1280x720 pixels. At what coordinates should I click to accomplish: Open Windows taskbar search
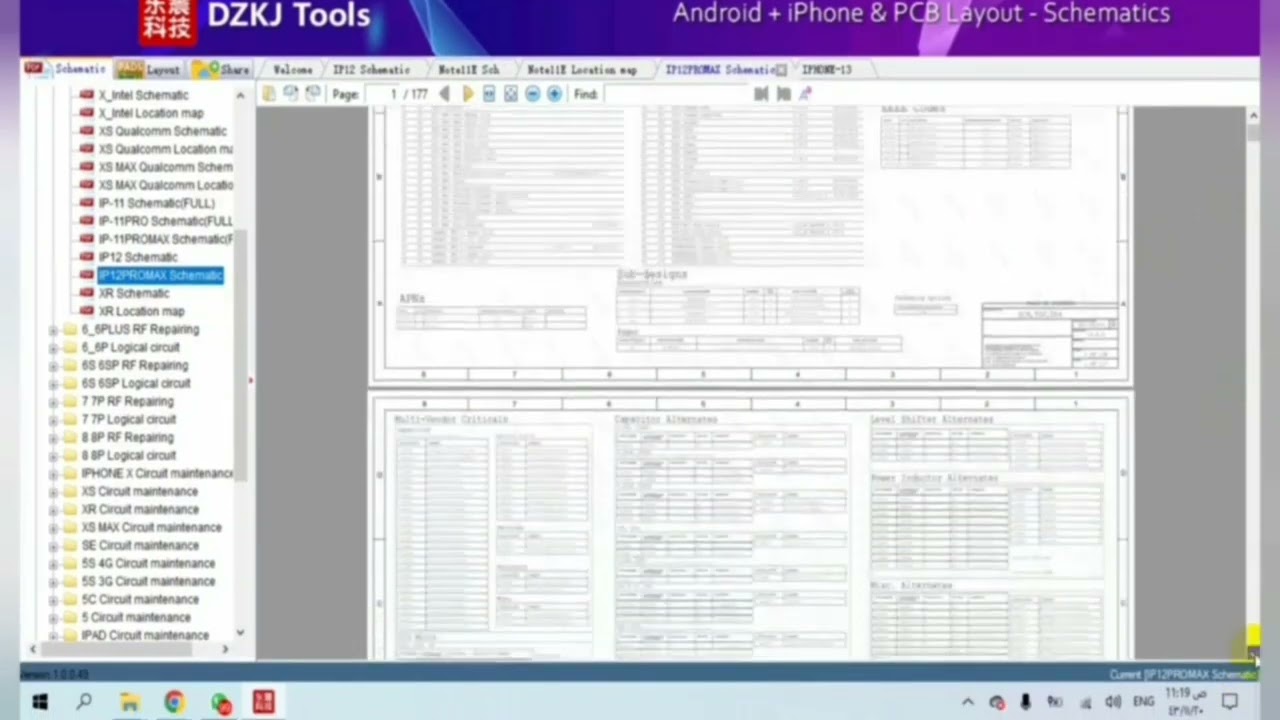(84, 702)
